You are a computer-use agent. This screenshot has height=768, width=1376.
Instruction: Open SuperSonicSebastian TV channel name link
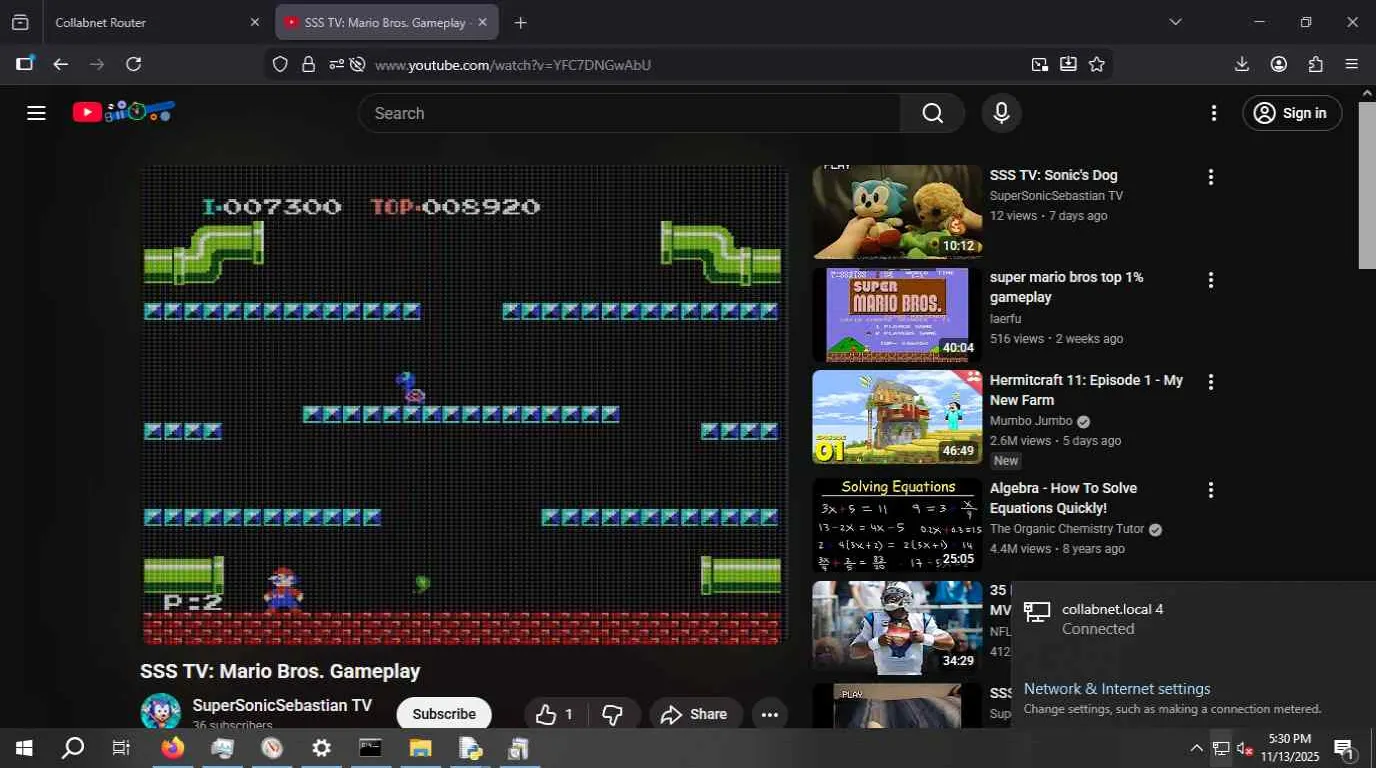point(282,705)
